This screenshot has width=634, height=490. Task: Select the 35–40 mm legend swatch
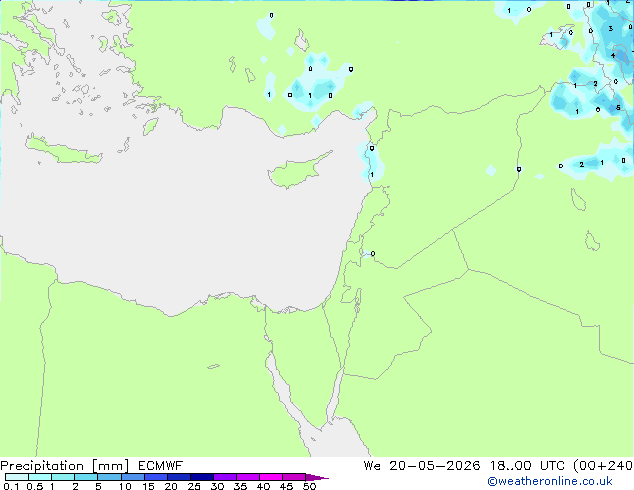point(248,477)
